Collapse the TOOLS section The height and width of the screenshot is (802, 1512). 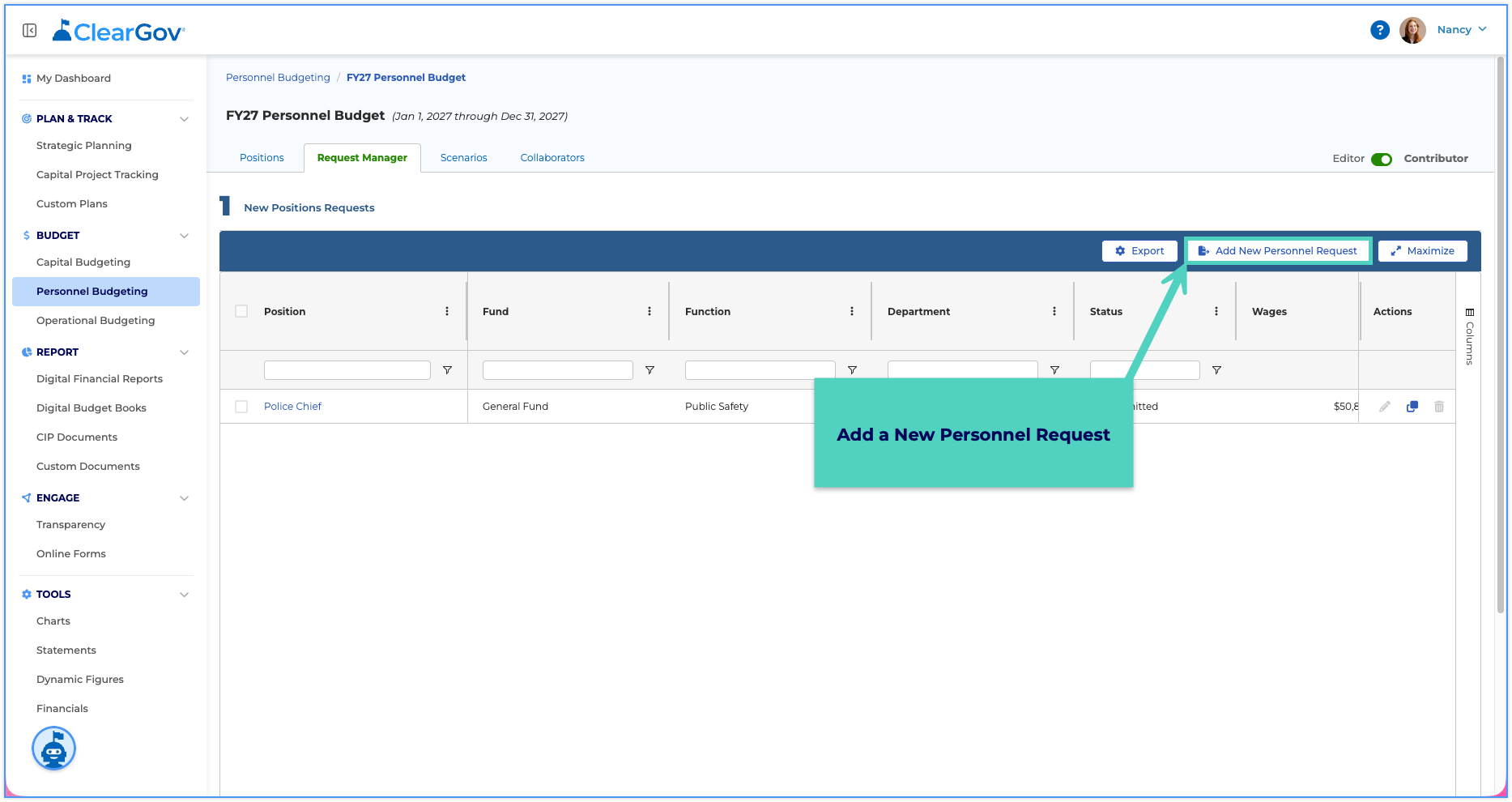point(184,595)
